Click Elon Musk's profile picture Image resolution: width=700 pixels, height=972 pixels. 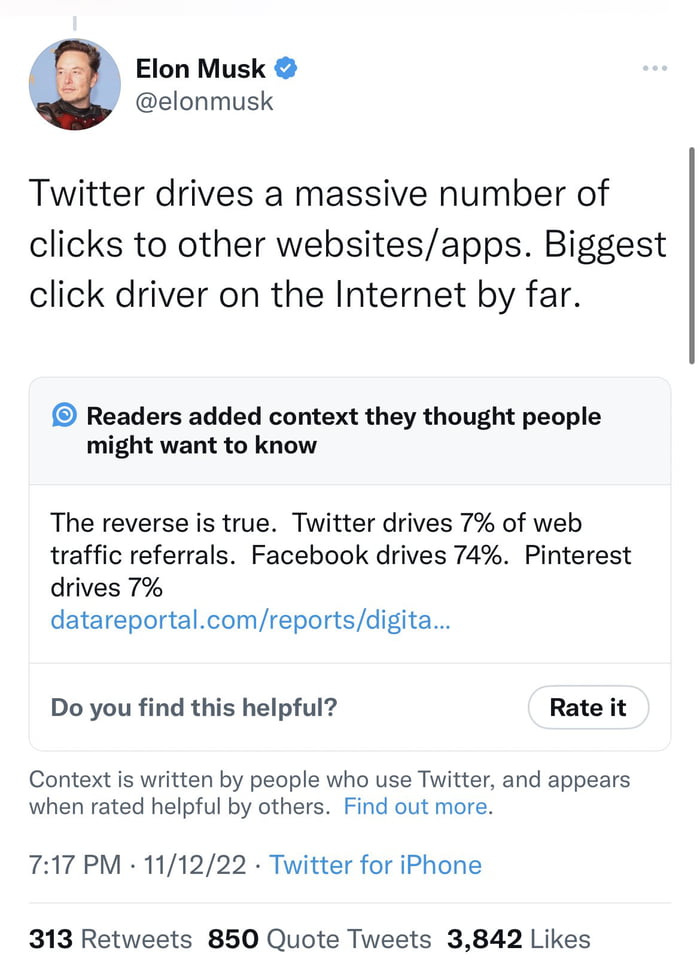coord(74,83)
